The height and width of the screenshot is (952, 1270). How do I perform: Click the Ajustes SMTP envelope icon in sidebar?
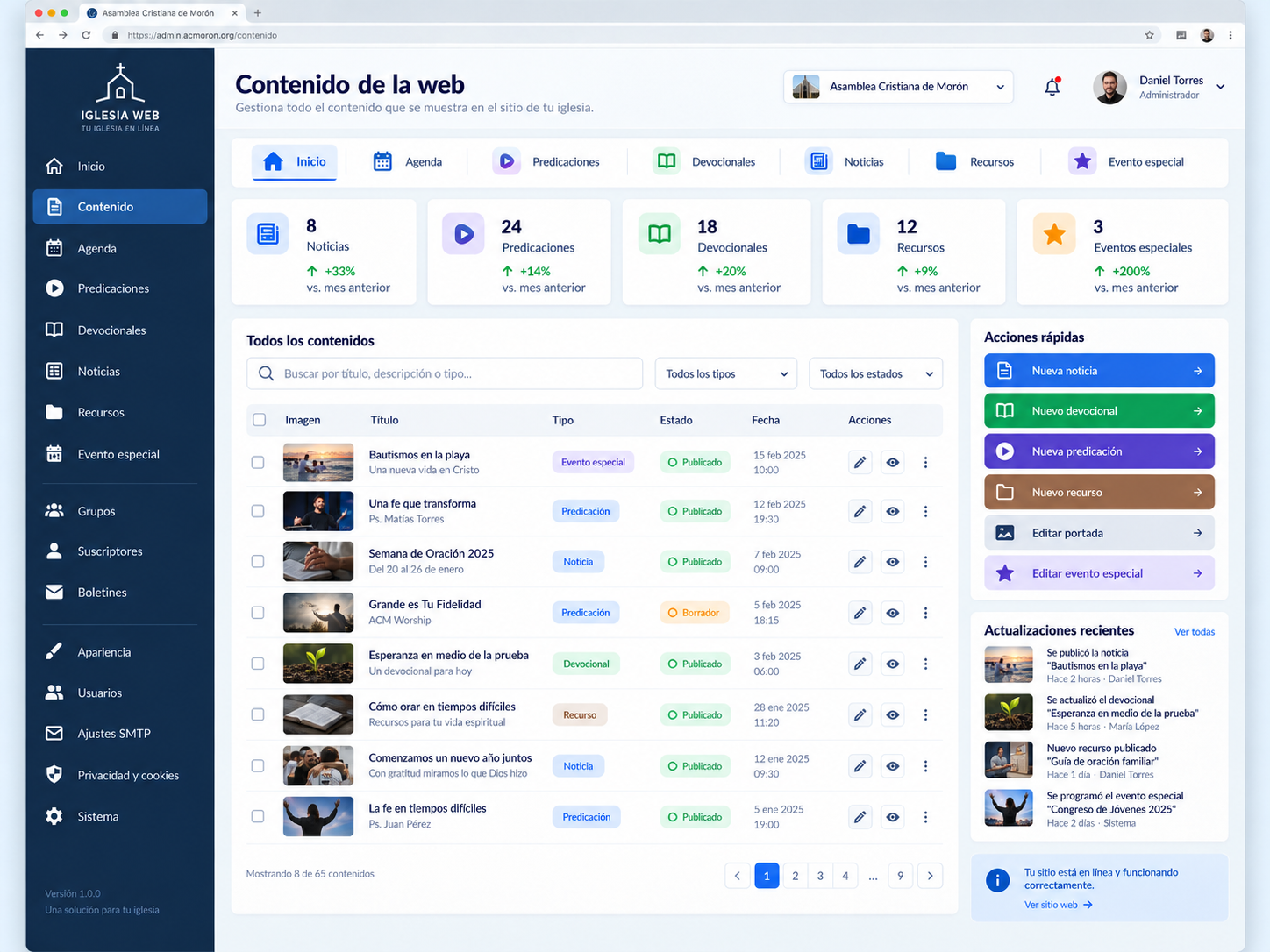54,733
